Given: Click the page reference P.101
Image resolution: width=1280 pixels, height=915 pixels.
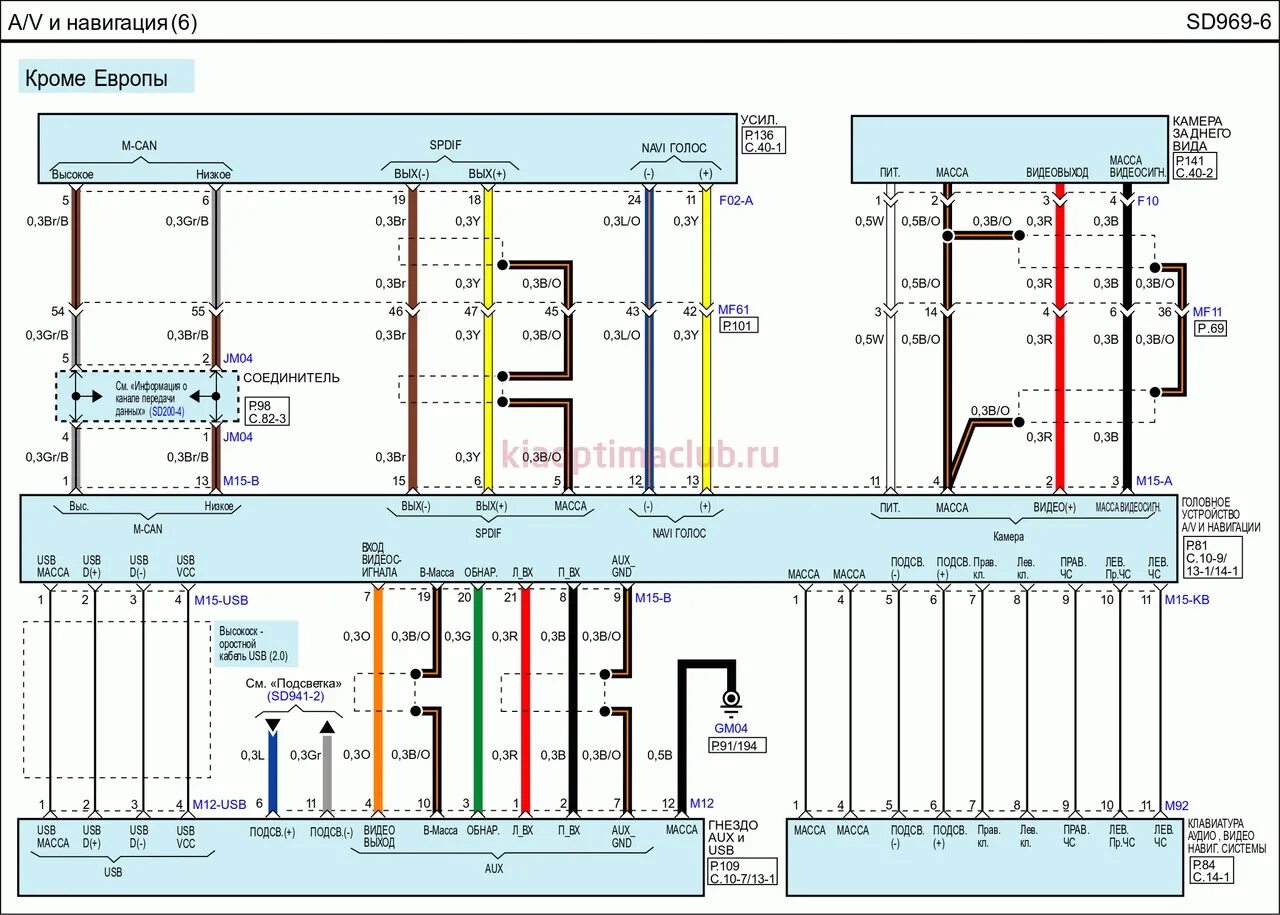Looking at the screenshot, I should (738, 326).
